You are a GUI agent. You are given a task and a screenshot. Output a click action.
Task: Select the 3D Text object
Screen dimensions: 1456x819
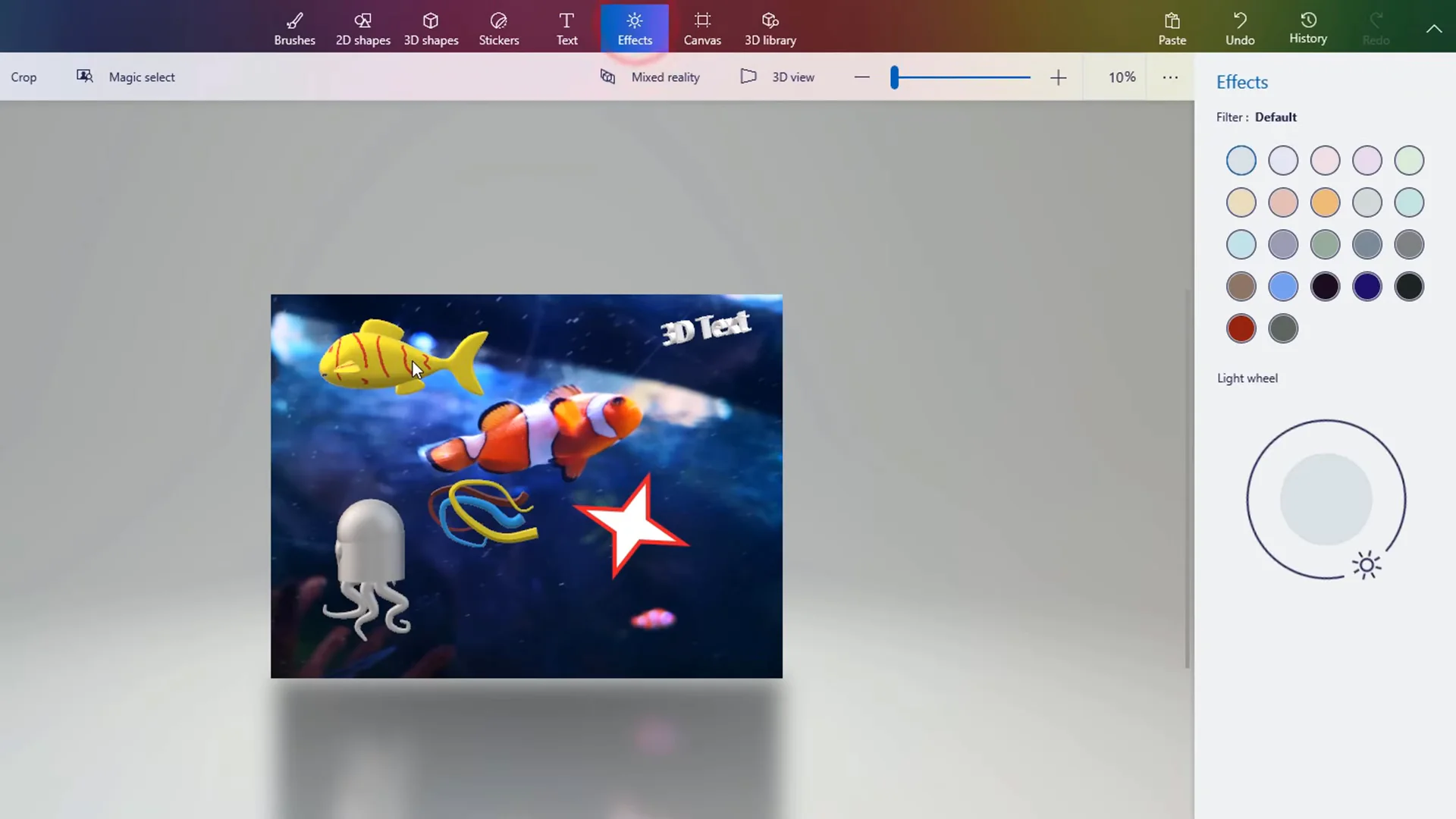tap(705, 328)
